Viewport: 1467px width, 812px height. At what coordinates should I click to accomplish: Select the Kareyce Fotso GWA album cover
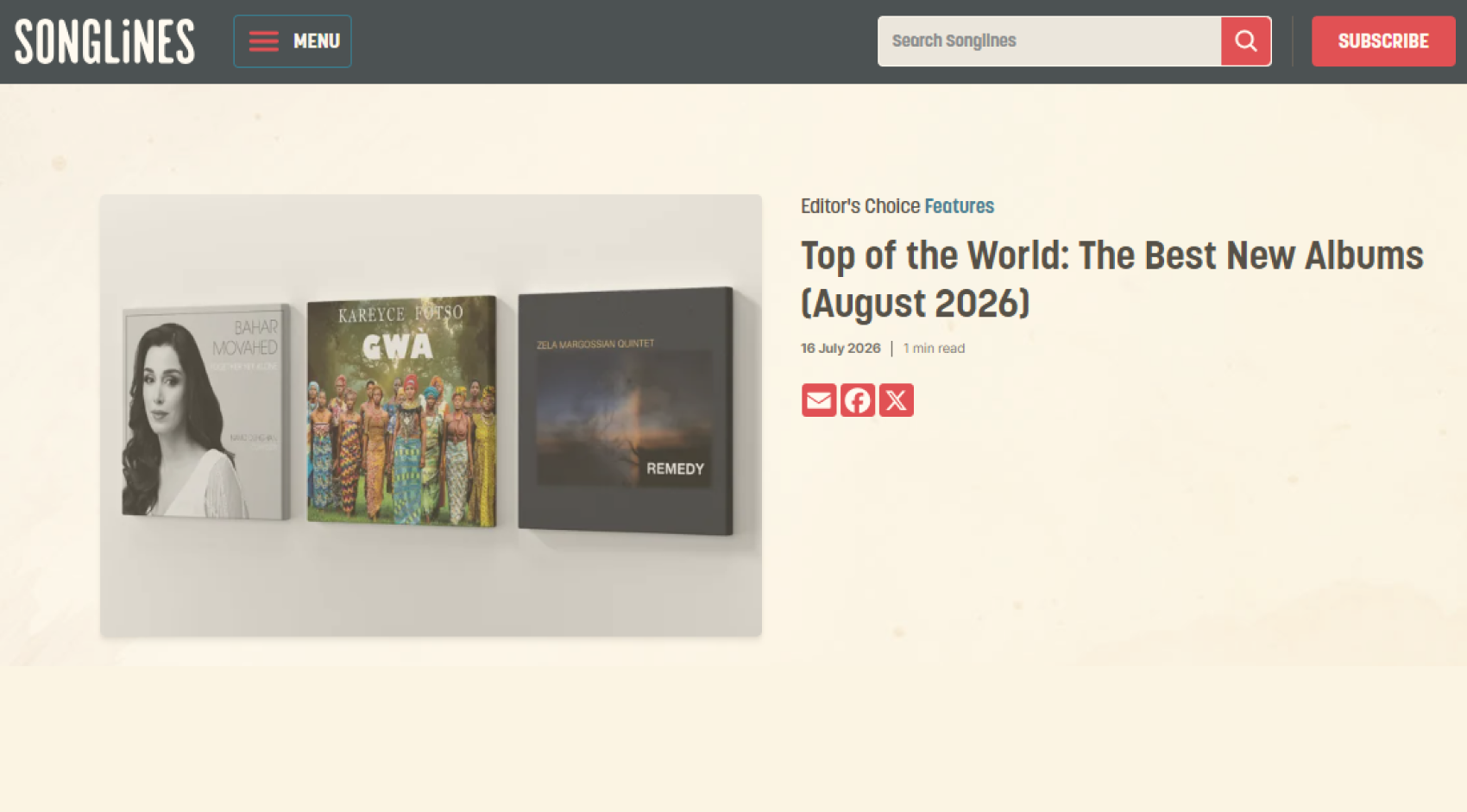(x=402, y=411)
